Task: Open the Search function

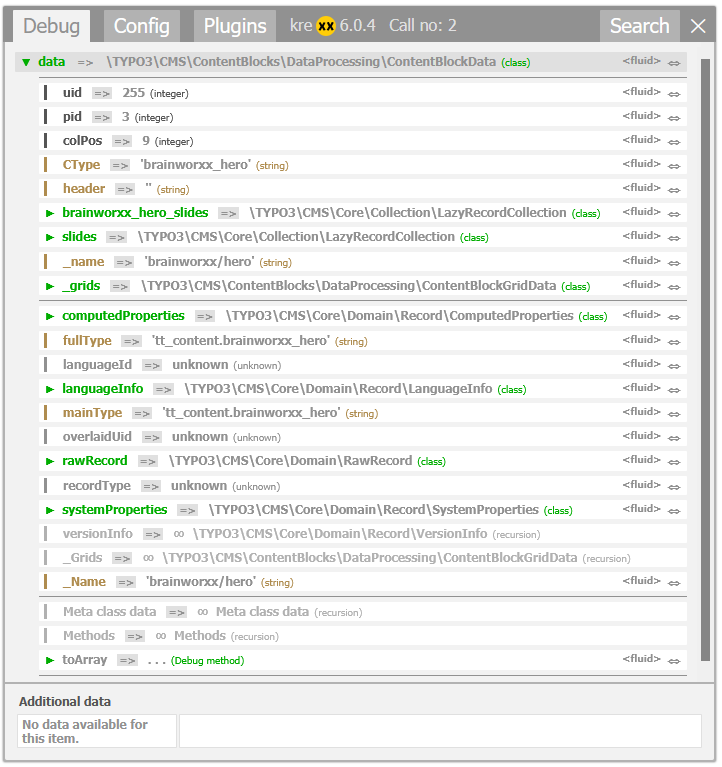Action: click(x=639, y=26)
